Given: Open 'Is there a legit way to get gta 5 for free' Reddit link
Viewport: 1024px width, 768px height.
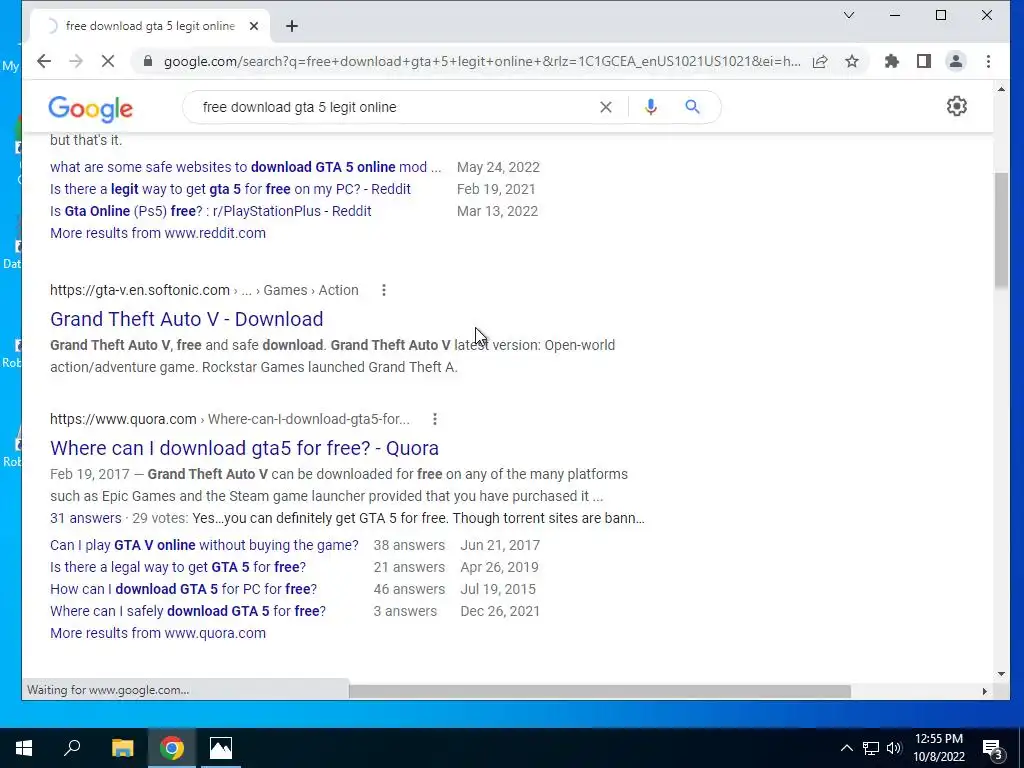Looking at the screenshot, I should click(231, 189).
